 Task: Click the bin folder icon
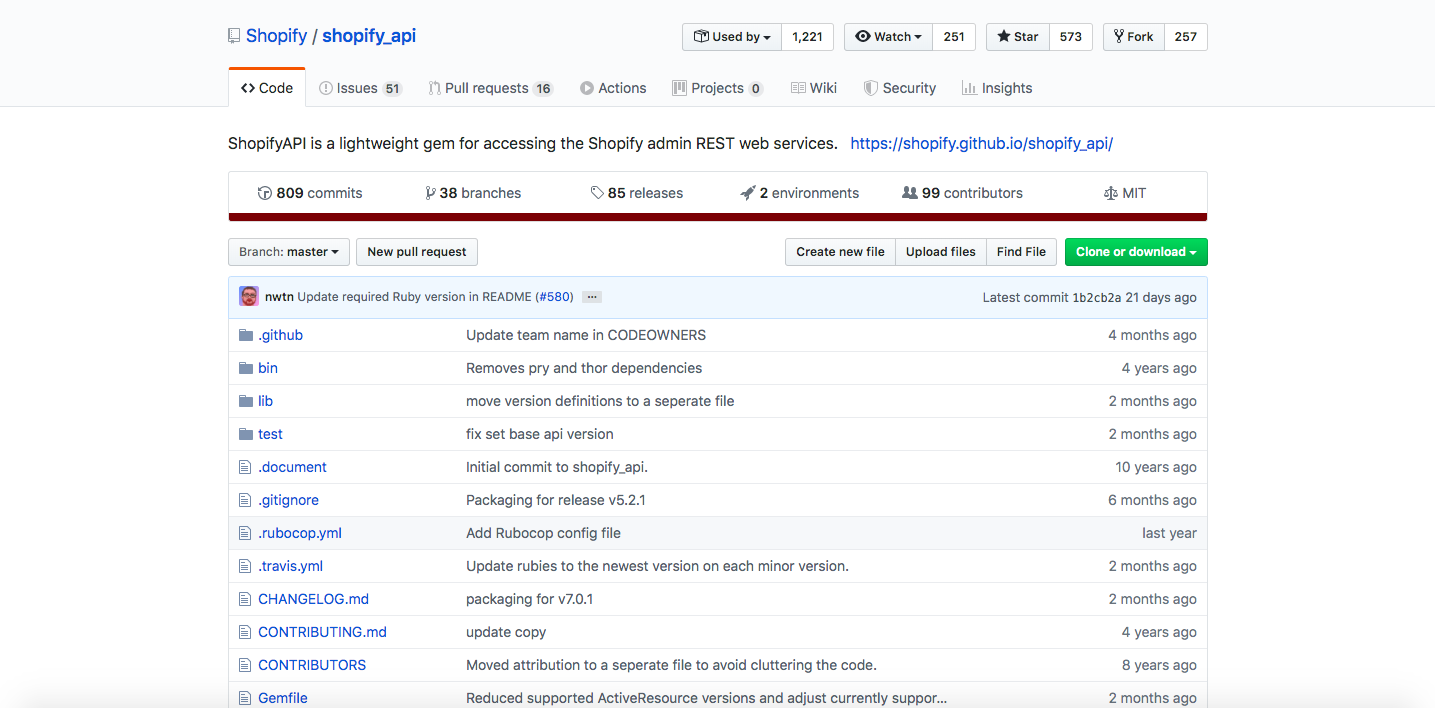[246, 368]
